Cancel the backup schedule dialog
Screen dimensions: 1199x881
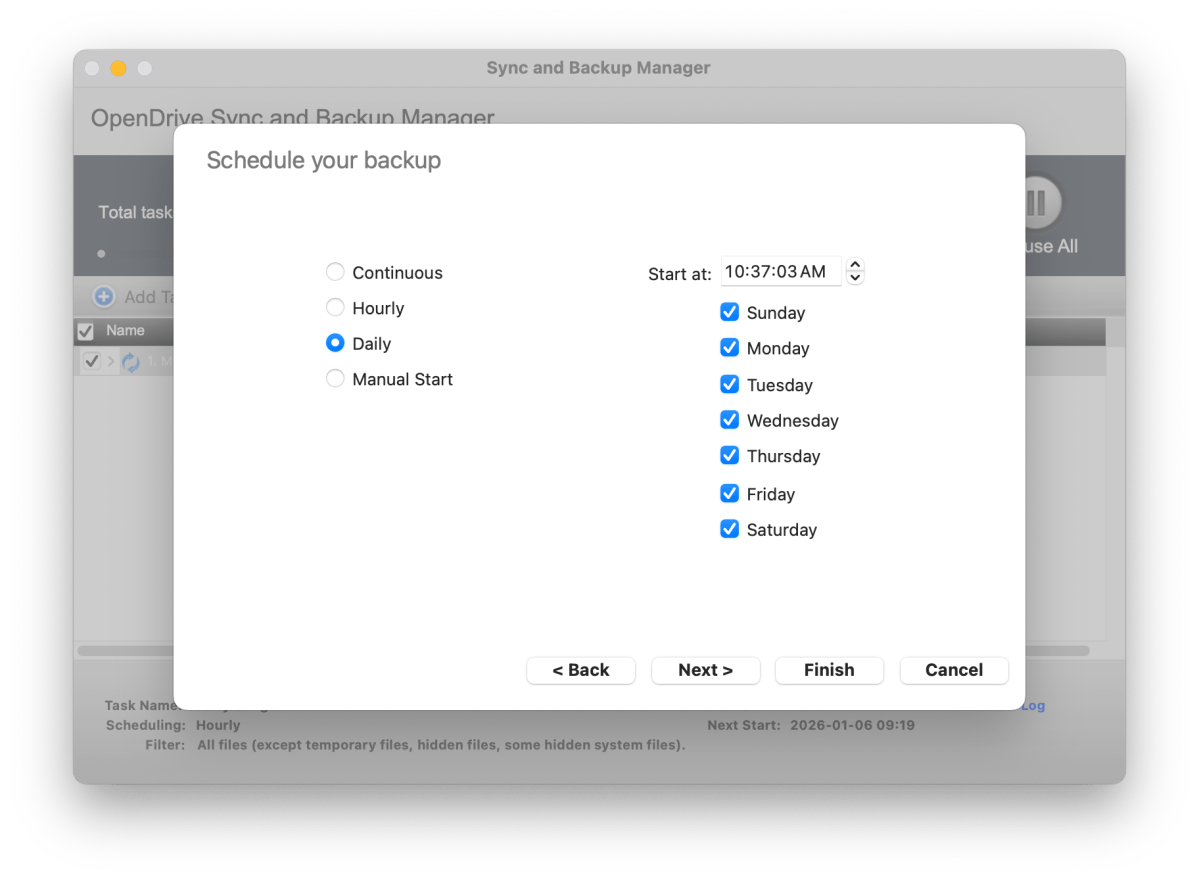pos(954,670)
